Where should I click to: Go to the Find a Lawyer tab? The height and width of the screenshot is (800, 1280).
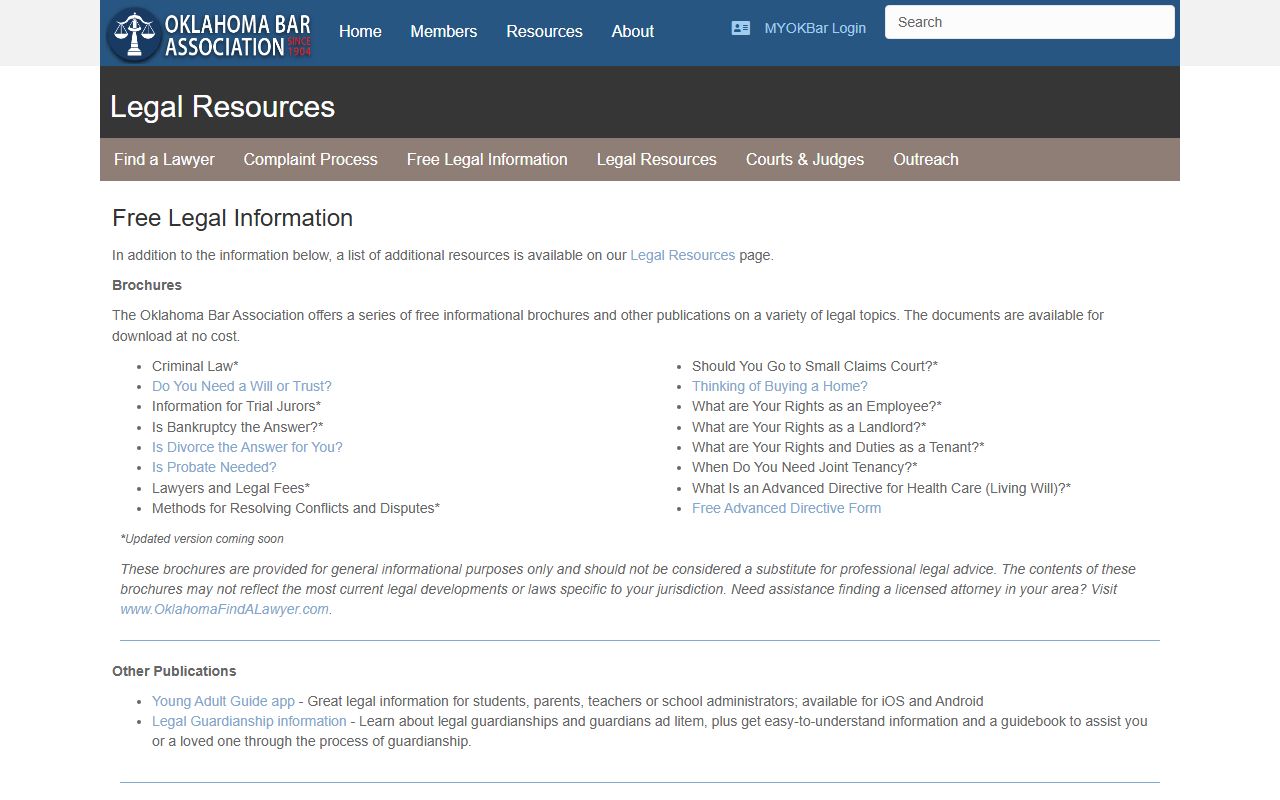[x=164, y=159]
